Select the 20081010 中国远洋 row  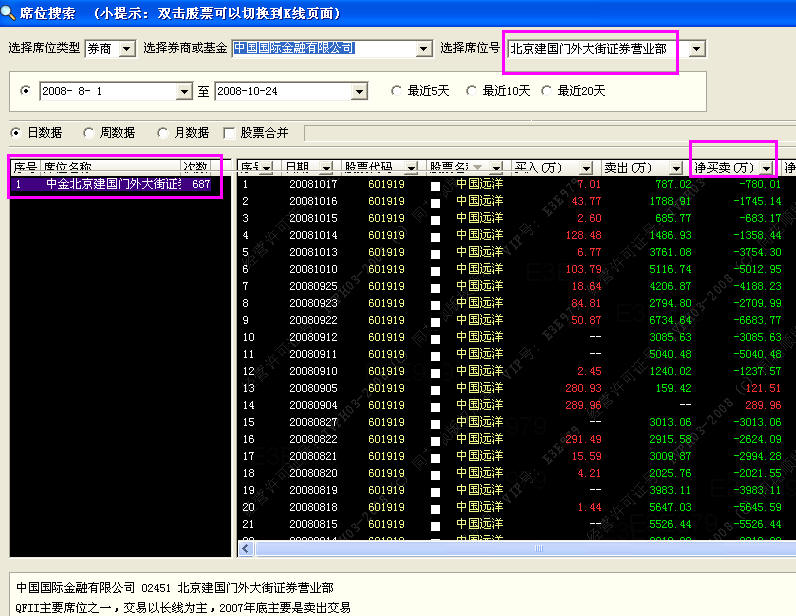(480, 269)
